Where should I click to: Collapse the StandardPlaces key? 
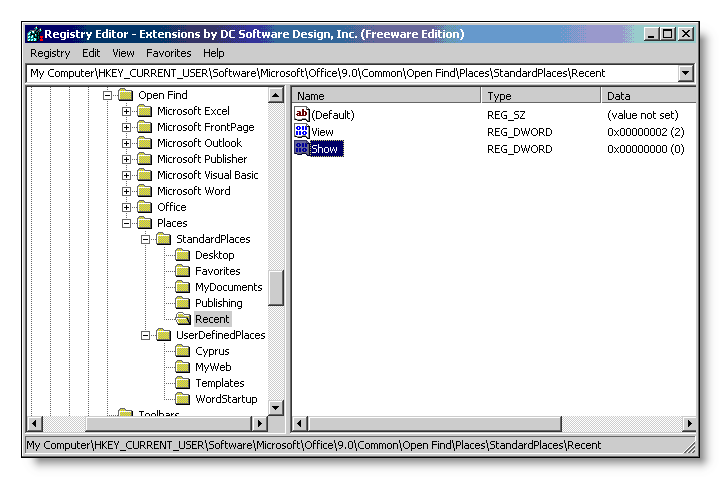click(145, 240)
